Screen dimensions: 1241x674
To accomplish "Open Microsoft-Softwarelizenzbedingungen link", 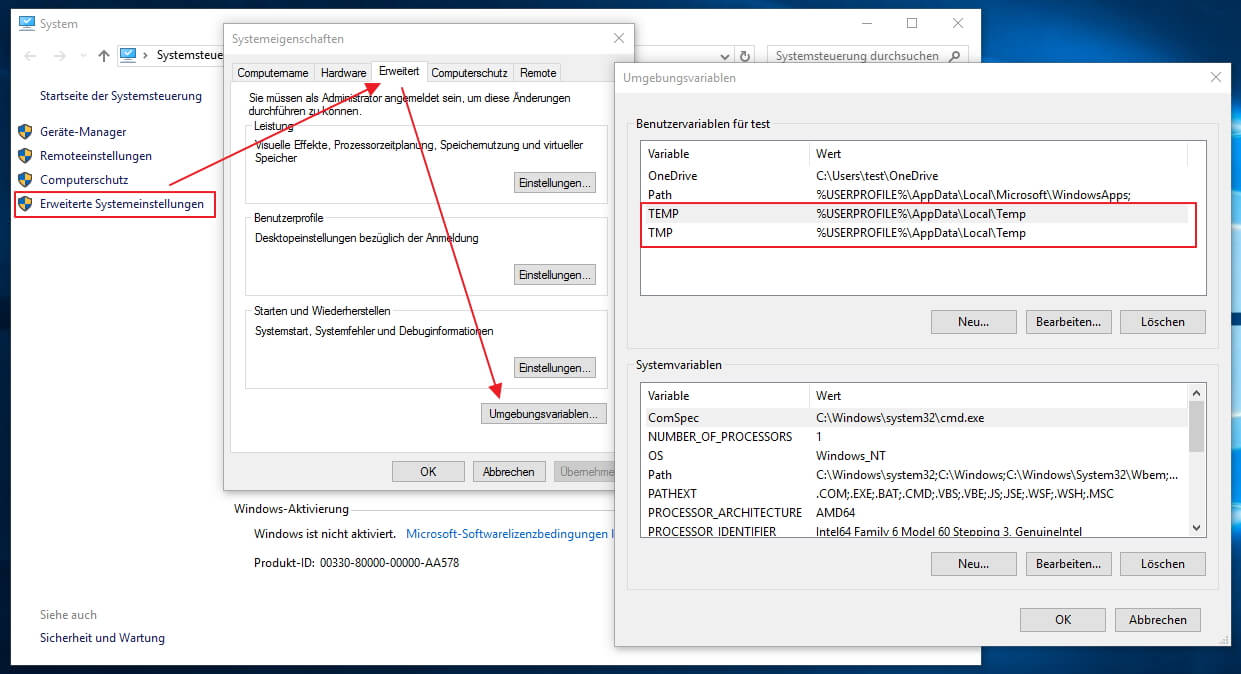I will pos(508,534).
